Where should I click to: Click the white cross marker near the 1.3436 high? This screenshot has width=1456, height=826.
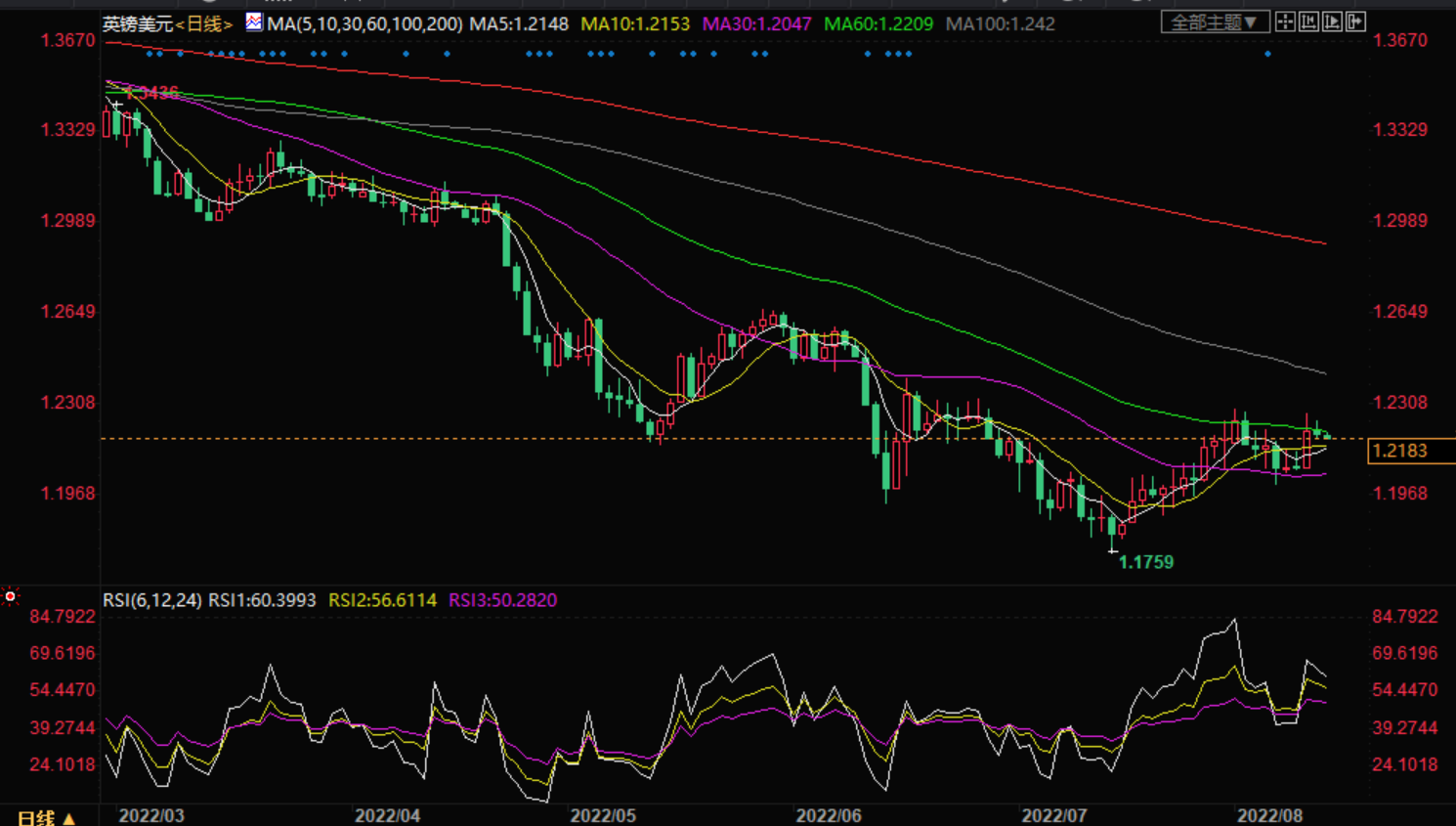coord(116,104)
